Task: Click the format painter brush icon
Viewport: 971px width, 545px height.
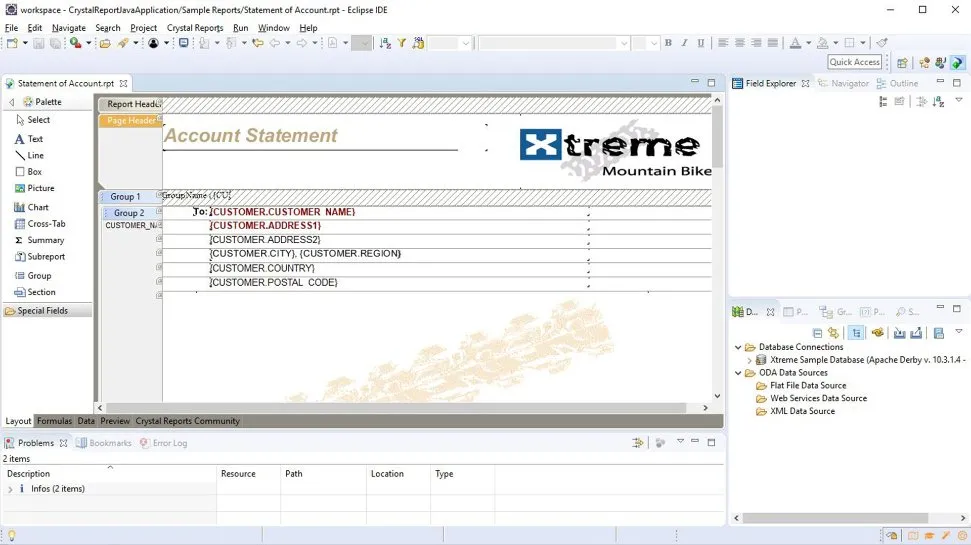Action: tap(882, 43)
